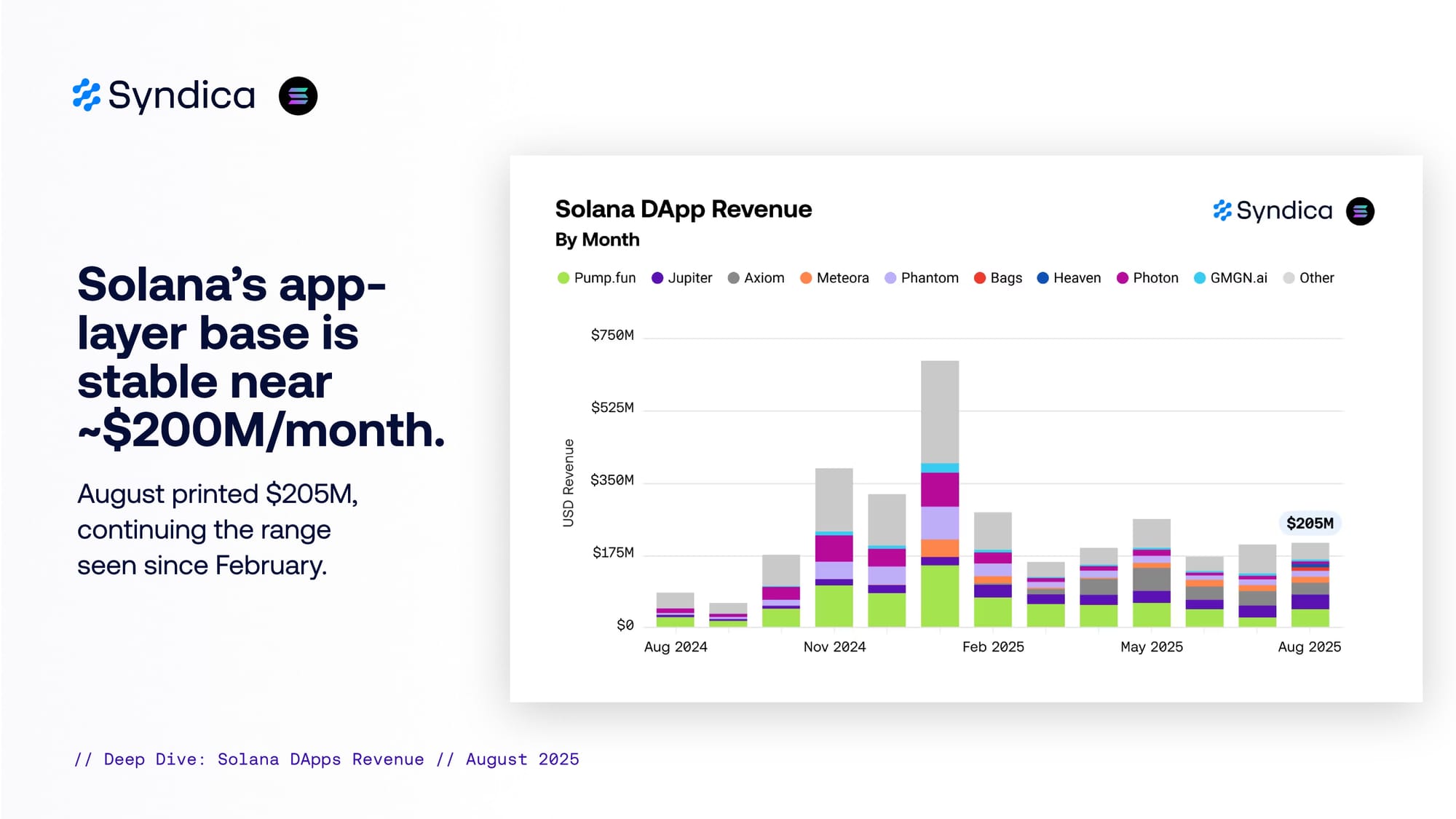Toggle the Phantom legend entry
1456x819 pixels.
(922, 278)
